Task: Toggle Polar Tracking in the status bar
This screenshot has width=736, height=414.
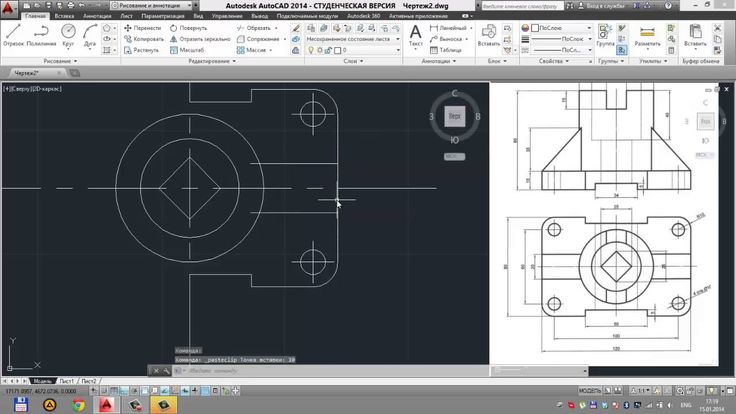Action: click(135, 391)
